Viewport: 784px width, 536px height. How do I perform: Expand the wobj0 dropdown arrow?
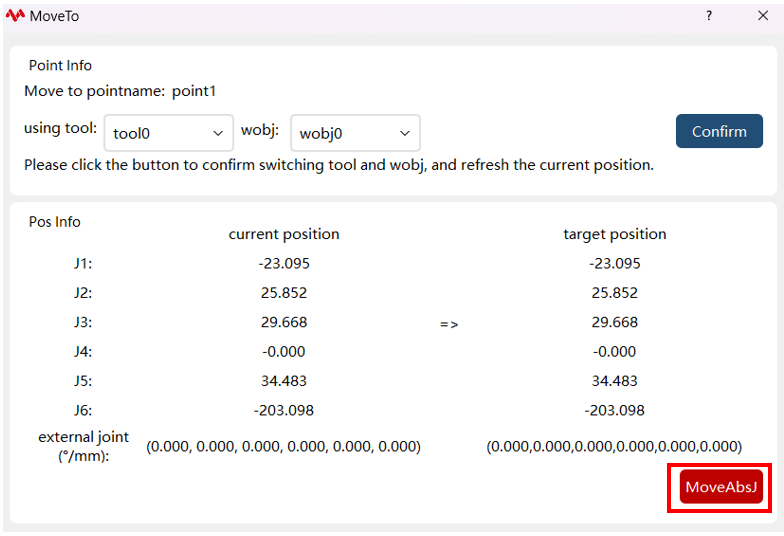click(404, 133)
